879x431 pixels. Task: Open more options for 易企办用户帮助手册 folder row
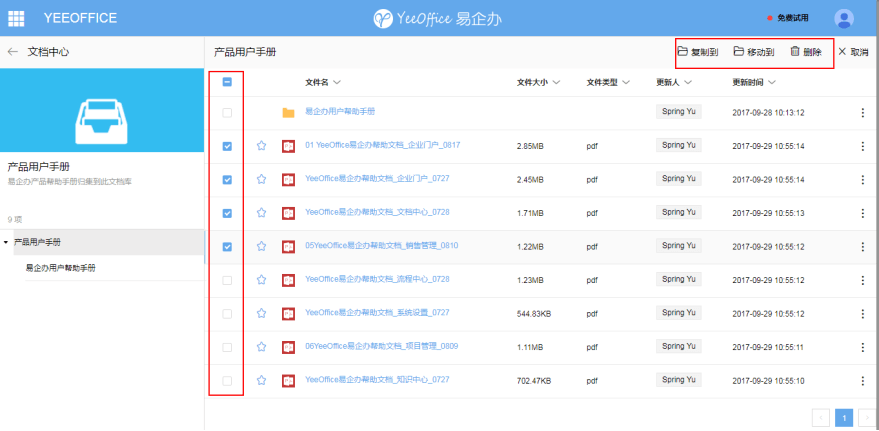tap(863, 113)
